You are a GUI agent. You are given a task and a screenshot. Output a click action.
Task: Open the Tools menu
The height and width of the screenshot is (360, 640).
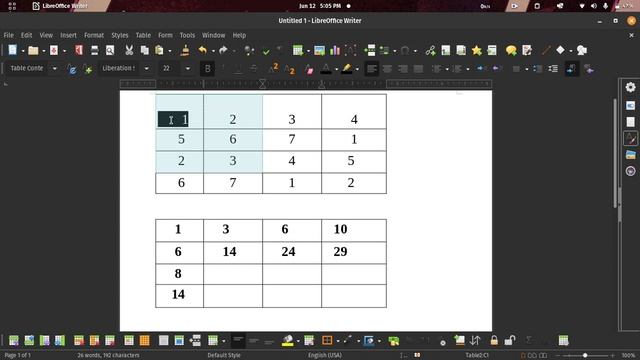coord(187,35)
